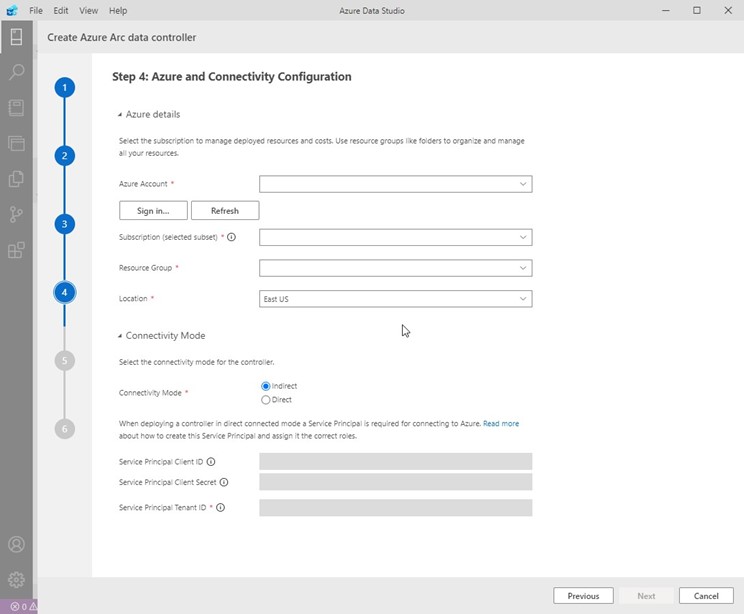Open the Connections view in the activity bar

16,37
